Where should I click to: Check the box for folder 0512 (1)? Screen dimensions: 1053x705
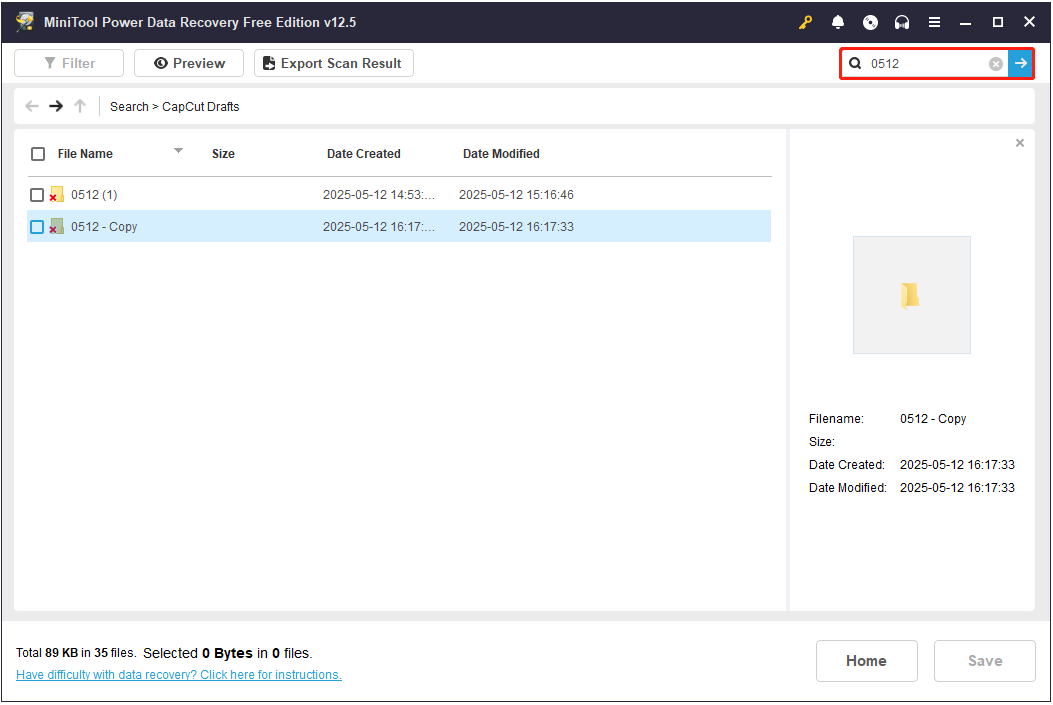point(37,195)
